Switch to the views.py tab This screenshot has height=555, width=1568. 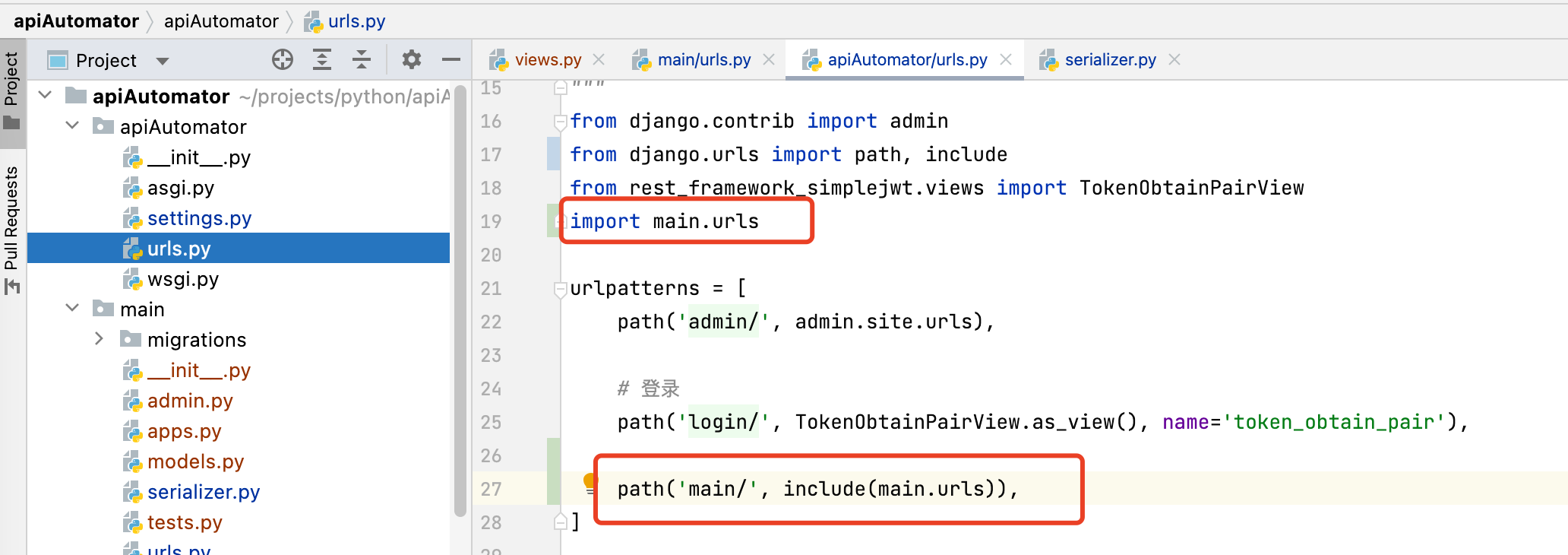(548, 59)
